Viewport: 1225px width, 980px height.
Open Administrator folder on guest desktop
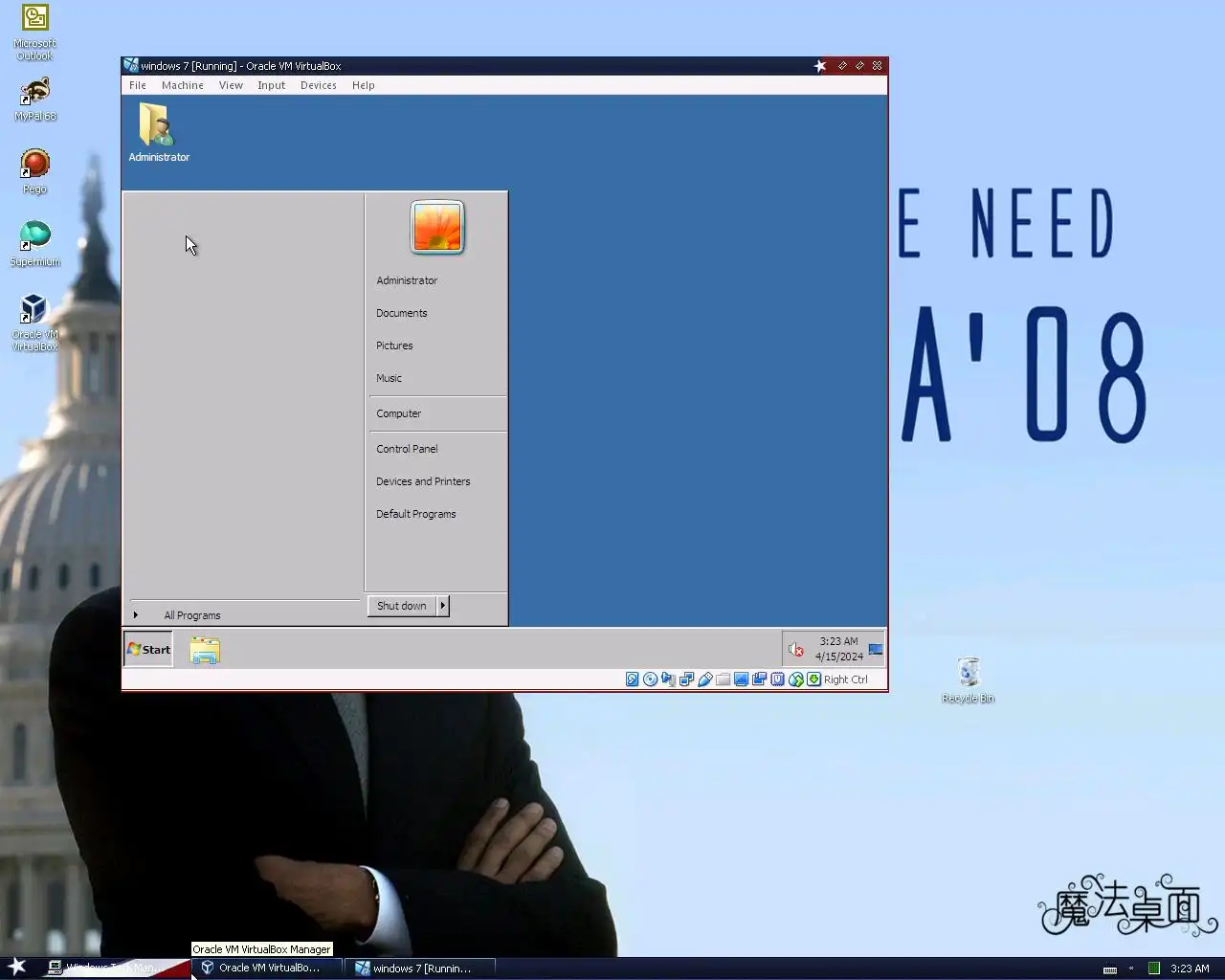pos(159,132)
